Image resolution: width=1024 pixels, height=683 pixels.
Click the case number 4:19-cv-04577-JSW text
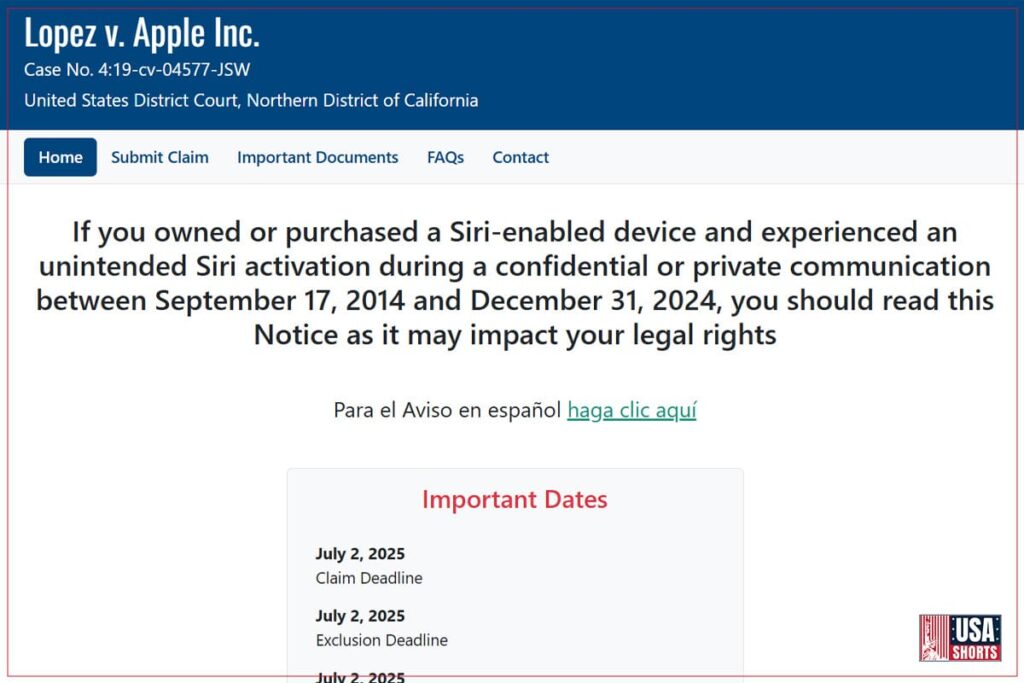pyautogui.click(x=137, y=69)
